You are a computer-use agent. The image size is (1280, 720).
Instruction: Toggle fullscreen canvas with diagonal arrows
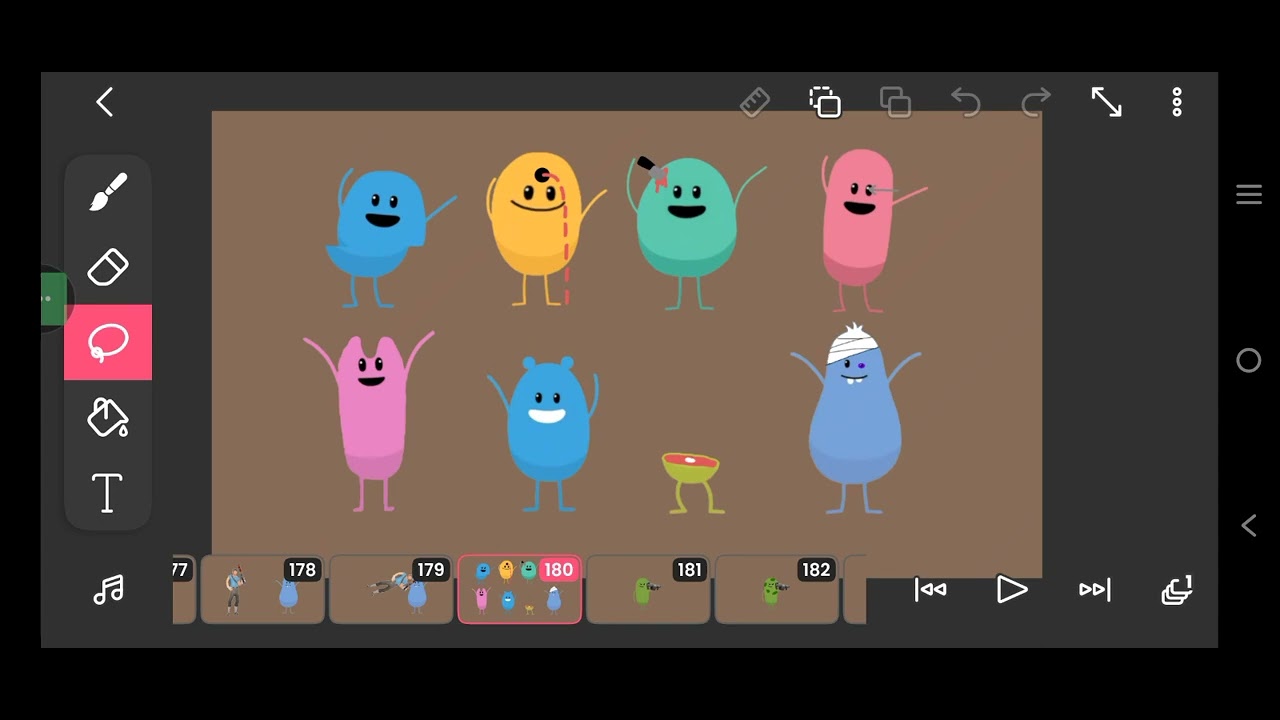click(x=1106, y=102)
